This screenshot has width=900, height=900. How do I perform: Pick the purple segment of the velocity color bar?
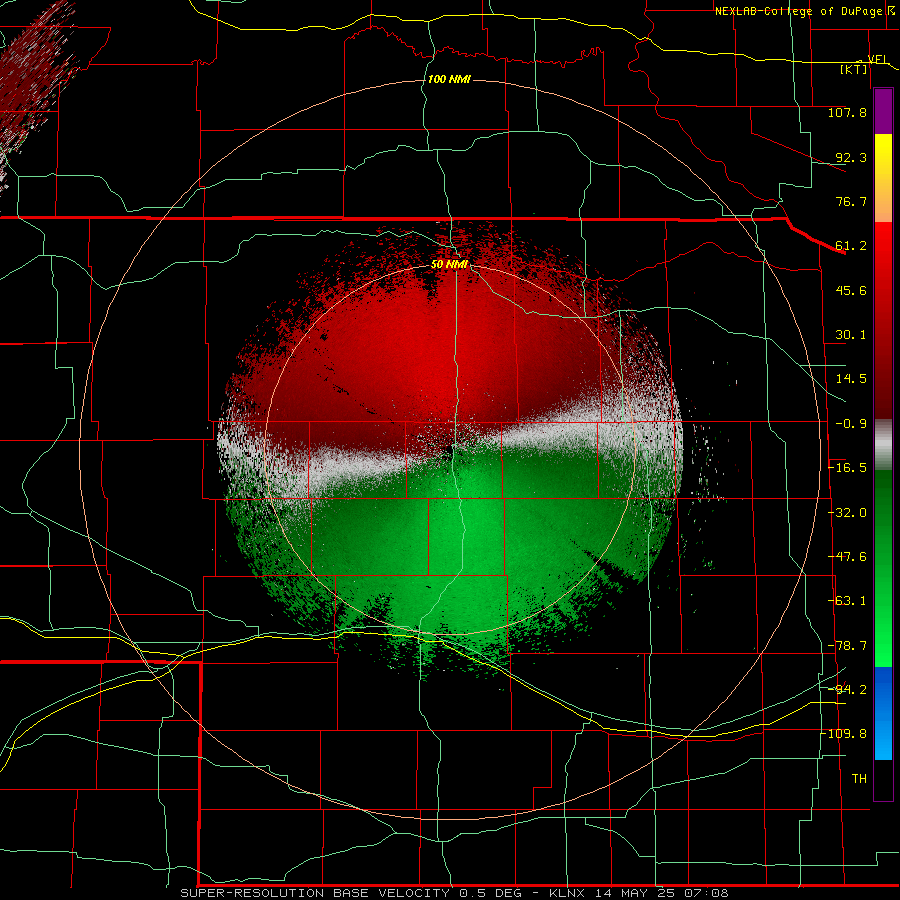click(883, 111)
